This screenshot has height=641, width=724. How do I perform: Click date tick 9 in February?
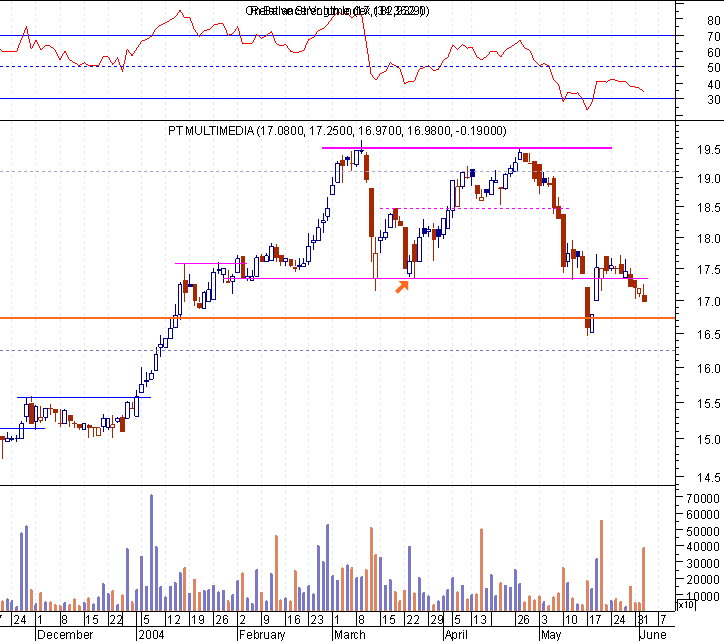(266, 620)
